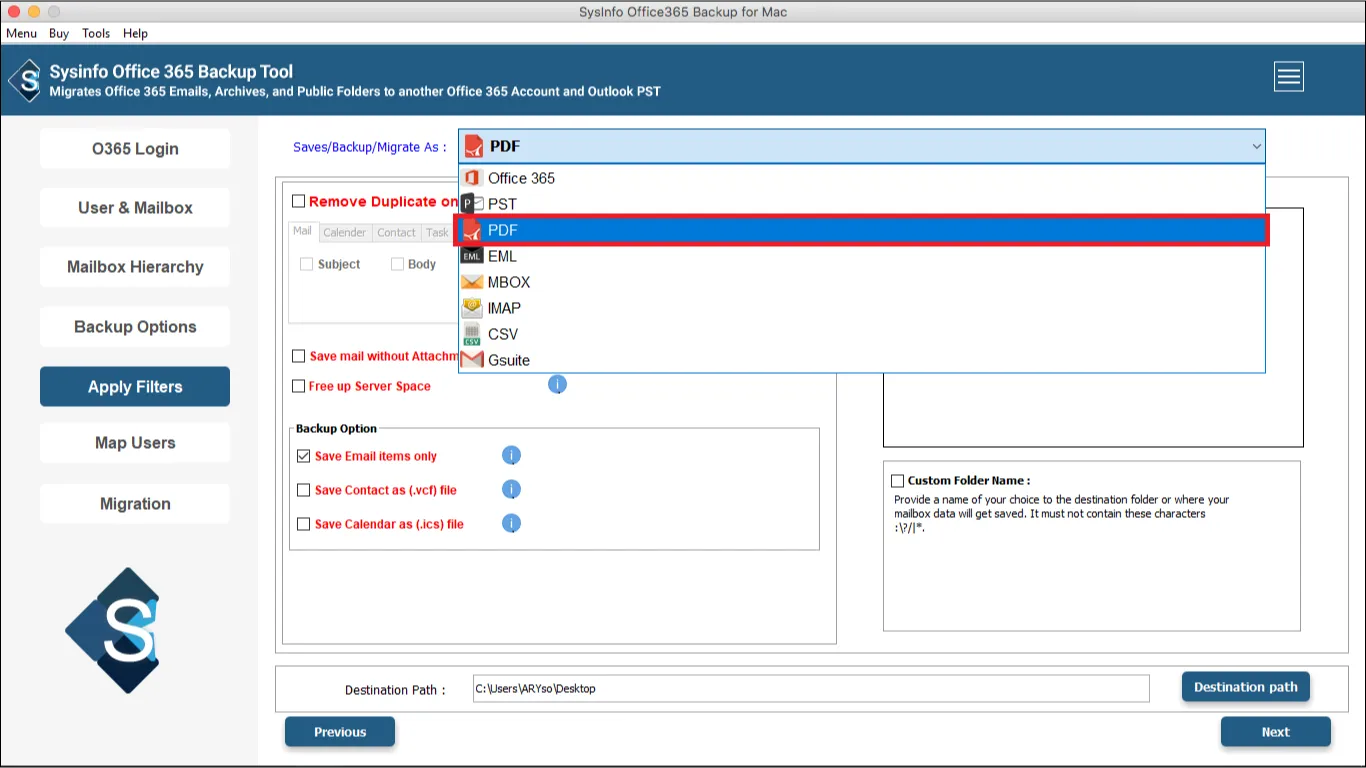Select the IMAP mail icon
Viewport: 1366px width, 768px height.
click(x=472, y=308)
